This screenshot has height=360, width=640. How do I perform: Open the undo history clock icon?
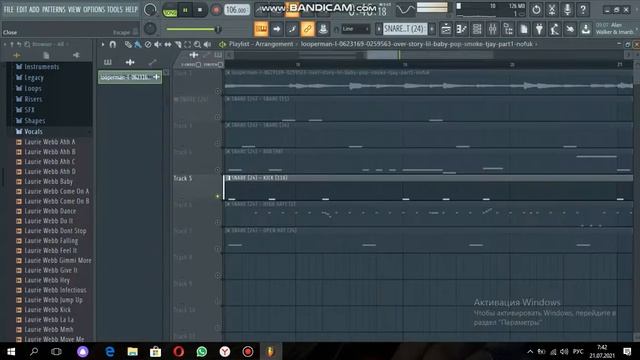[x=536, y=9]
